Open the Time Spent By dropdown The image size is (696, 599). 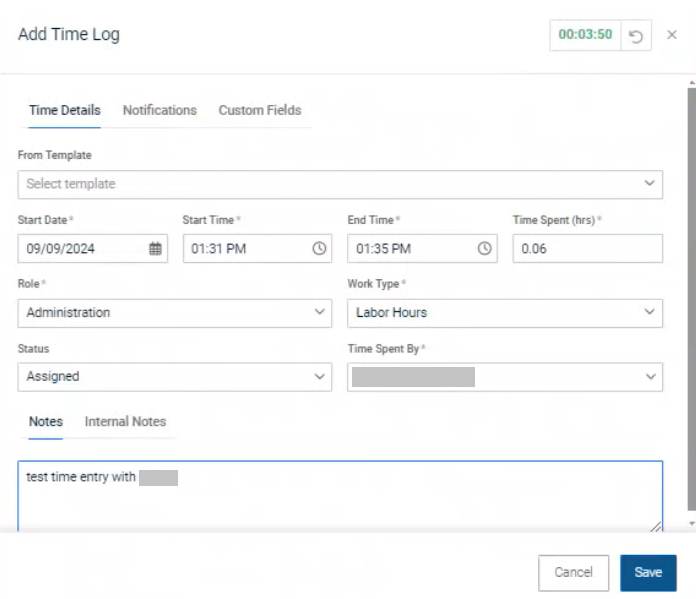point(504,377)
